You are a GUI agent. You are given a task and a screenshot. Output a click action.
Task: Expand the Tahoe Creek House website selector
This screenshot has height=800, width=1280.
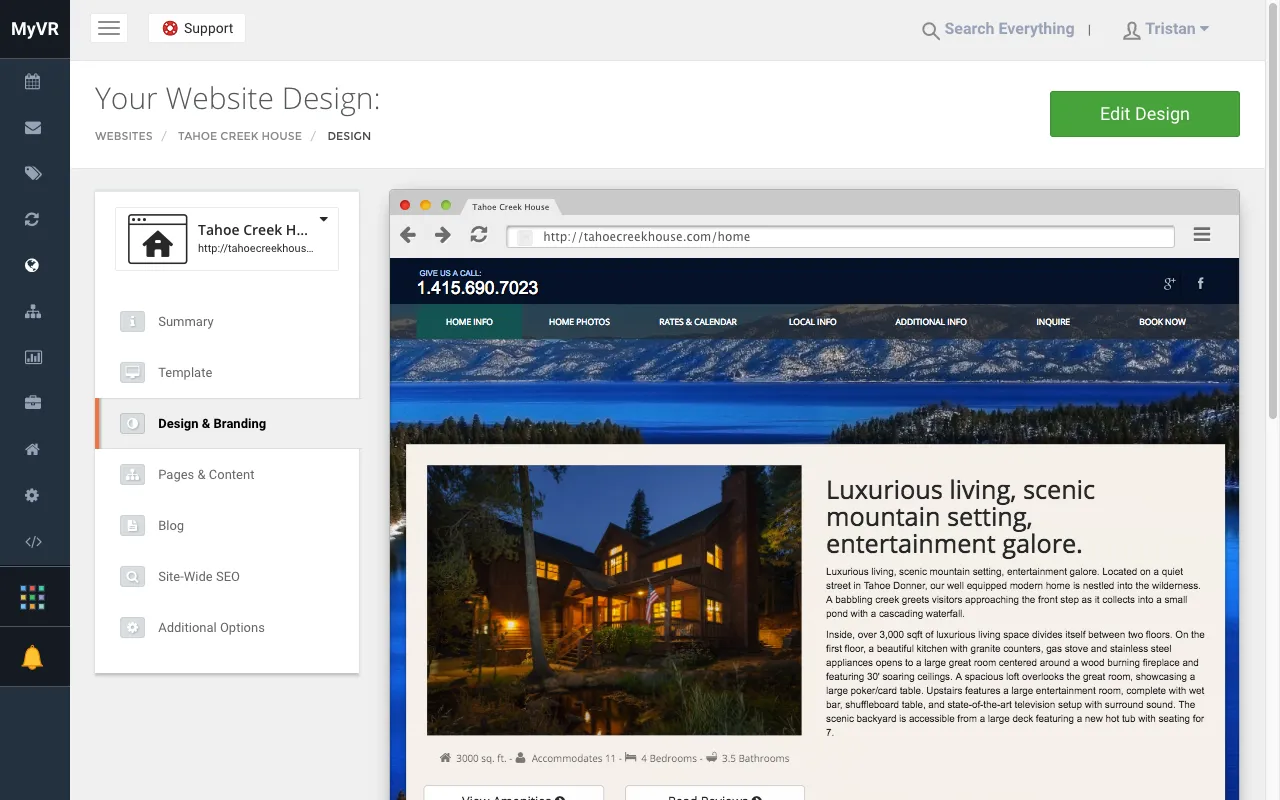(227, 239)
